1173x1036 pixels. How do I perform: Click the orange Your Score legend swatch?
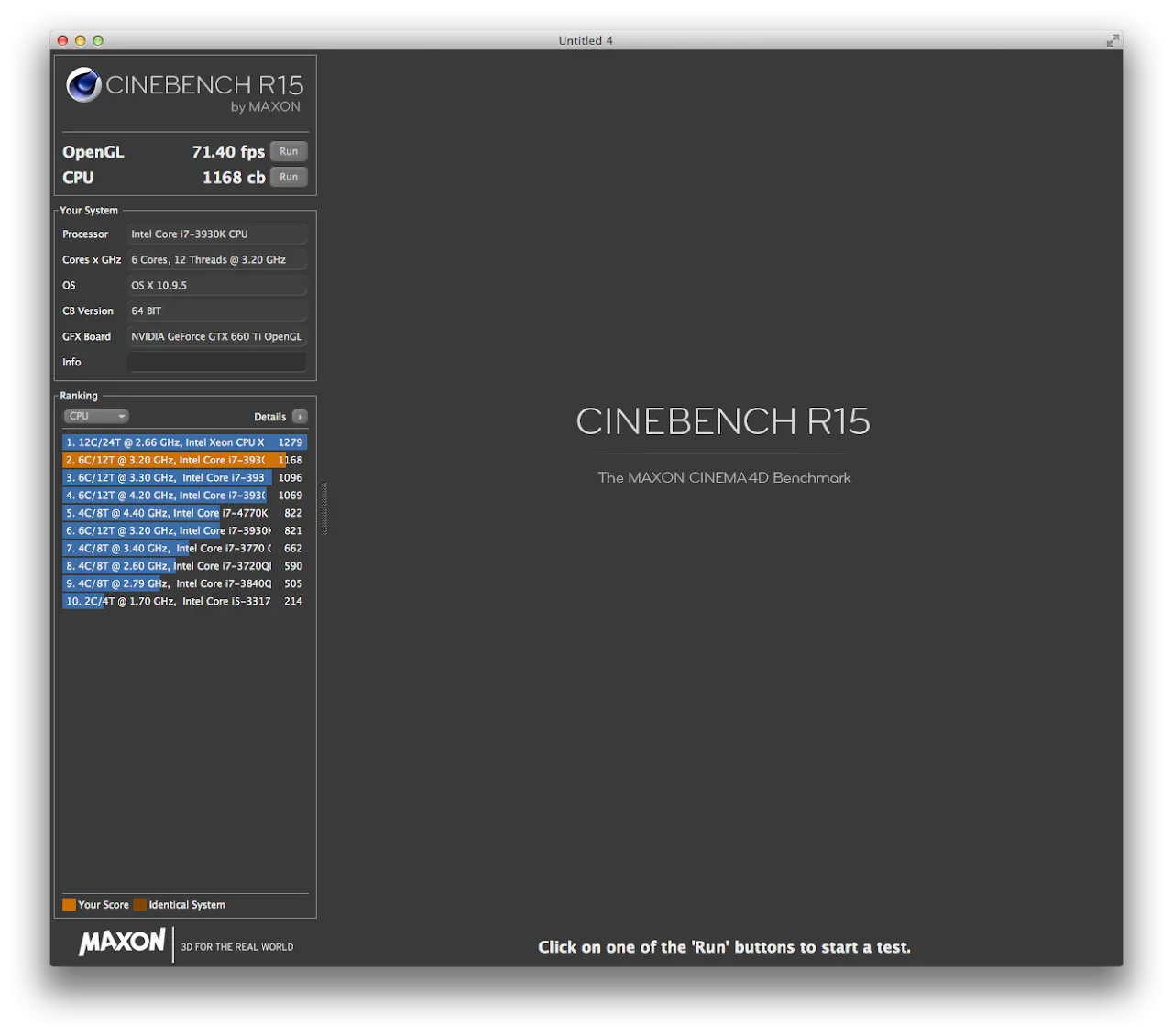tap(69, 905)
